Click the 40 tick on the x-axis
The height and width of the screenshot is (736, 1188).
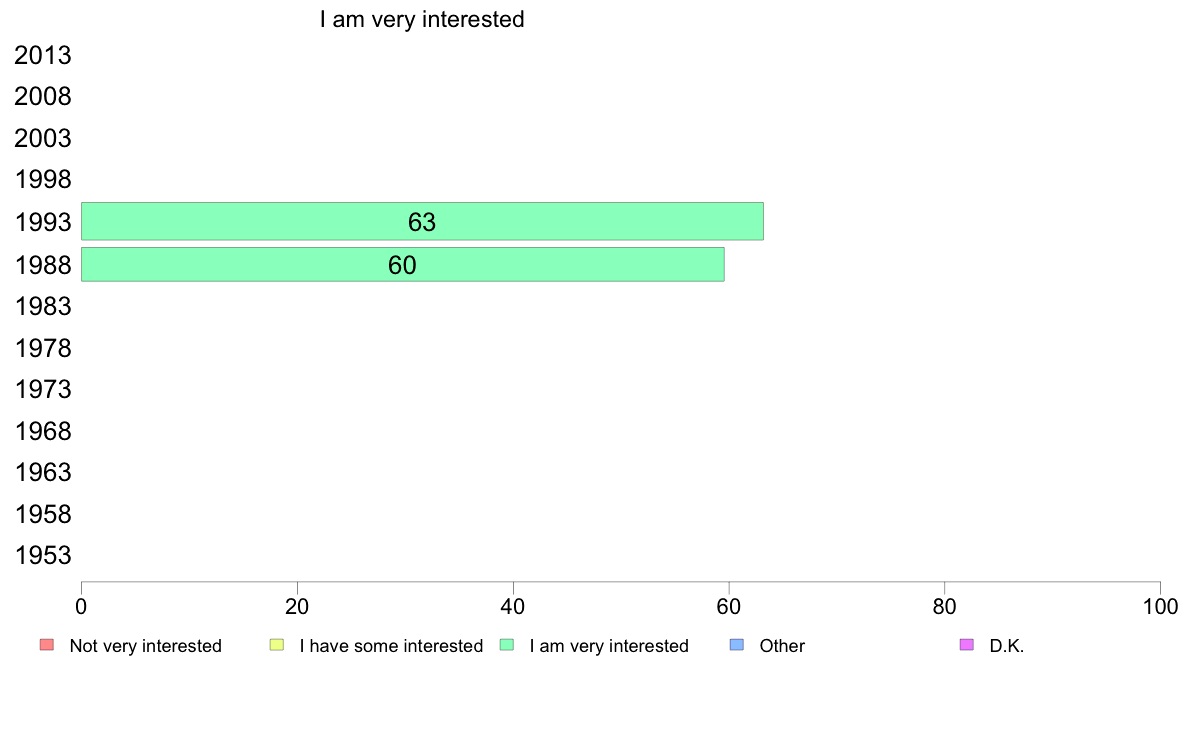(x=513, y=606)
